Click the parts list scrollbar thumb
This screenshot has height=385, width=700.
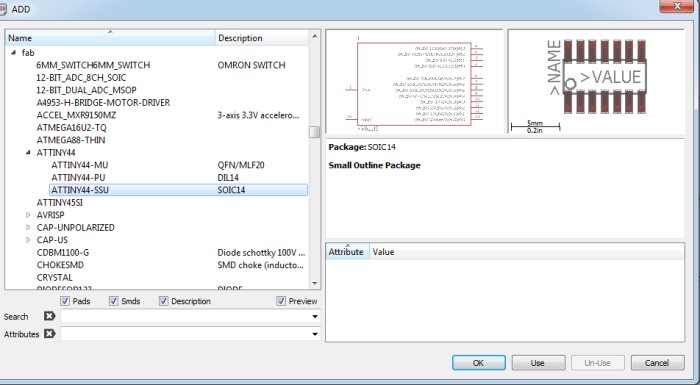click(315, 132)
